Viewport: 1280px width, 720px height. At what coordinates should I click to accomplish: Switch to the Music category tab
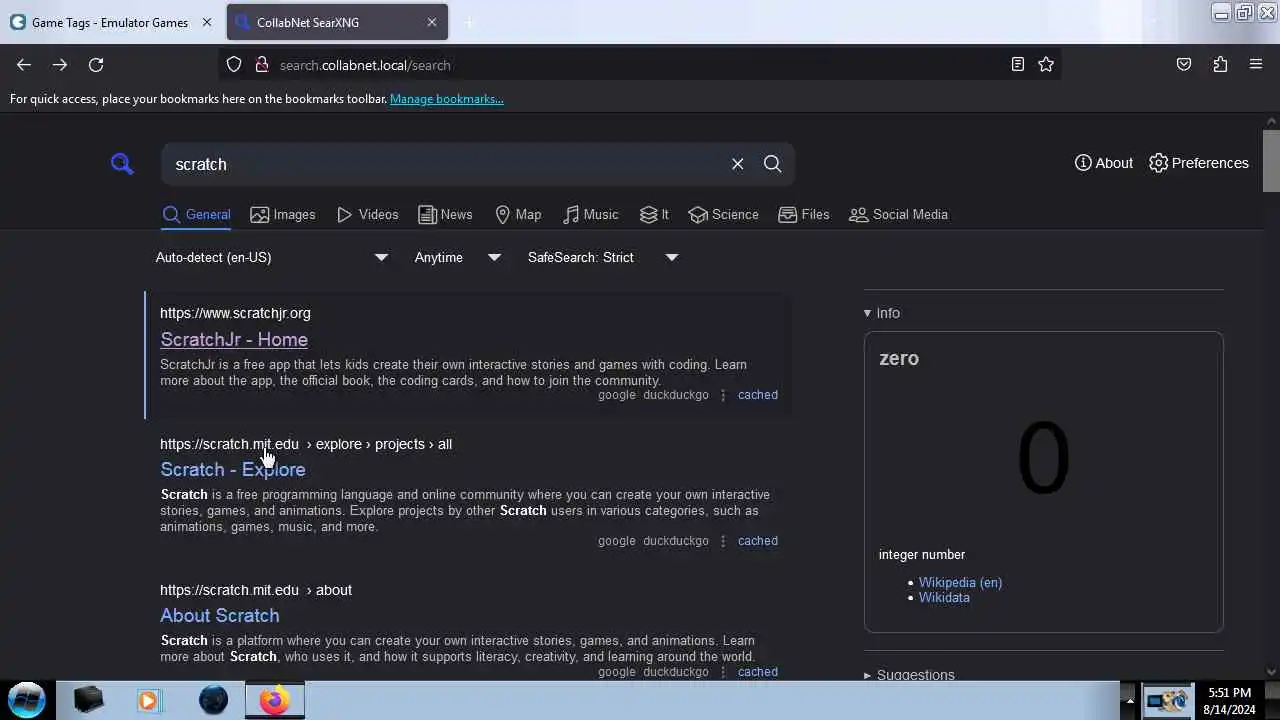590,214
